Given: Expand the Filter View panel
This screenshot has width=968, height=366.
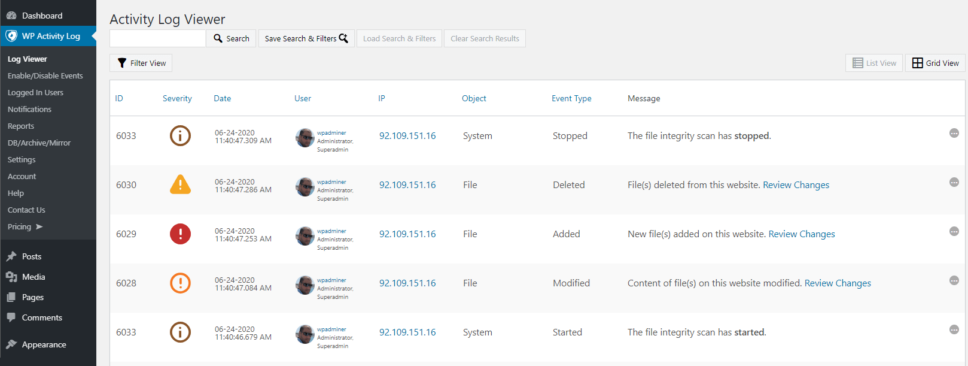Looking at the screenshot, I should 141,63.
